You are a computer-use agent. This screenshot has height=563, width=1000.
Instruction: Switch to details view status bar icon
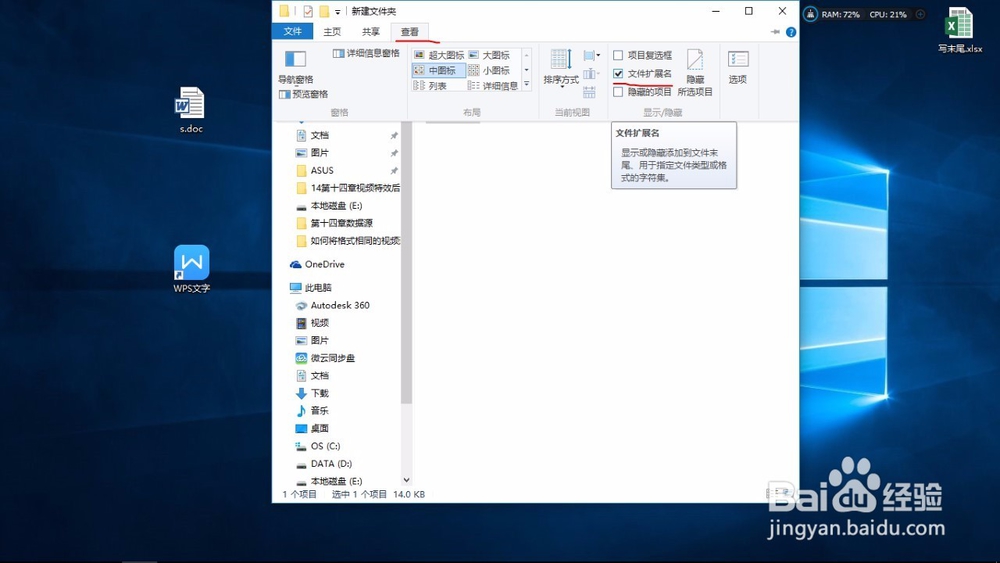pos(771,493)
